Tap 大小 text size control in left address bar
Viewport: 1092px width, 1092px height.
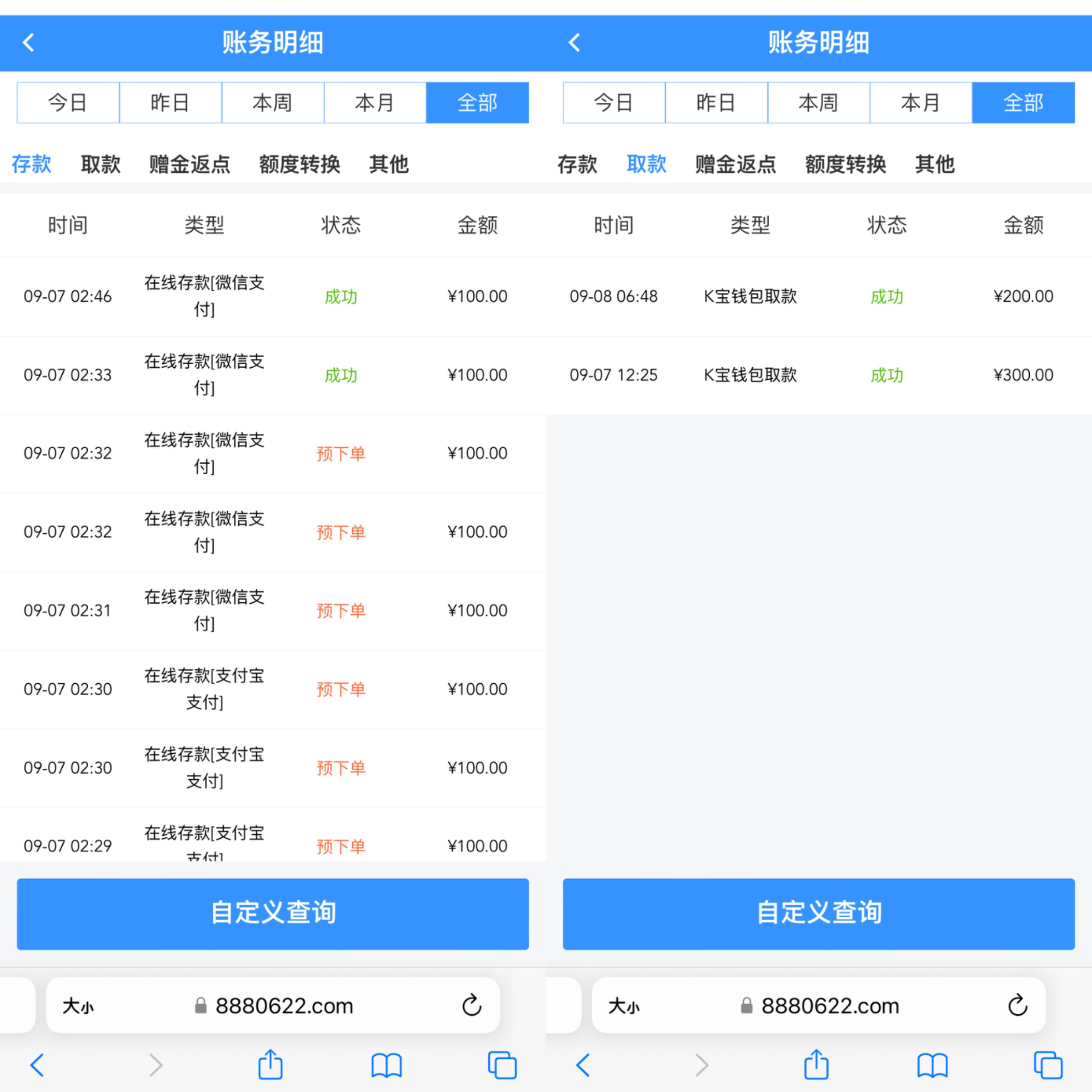coord(78,1006)
